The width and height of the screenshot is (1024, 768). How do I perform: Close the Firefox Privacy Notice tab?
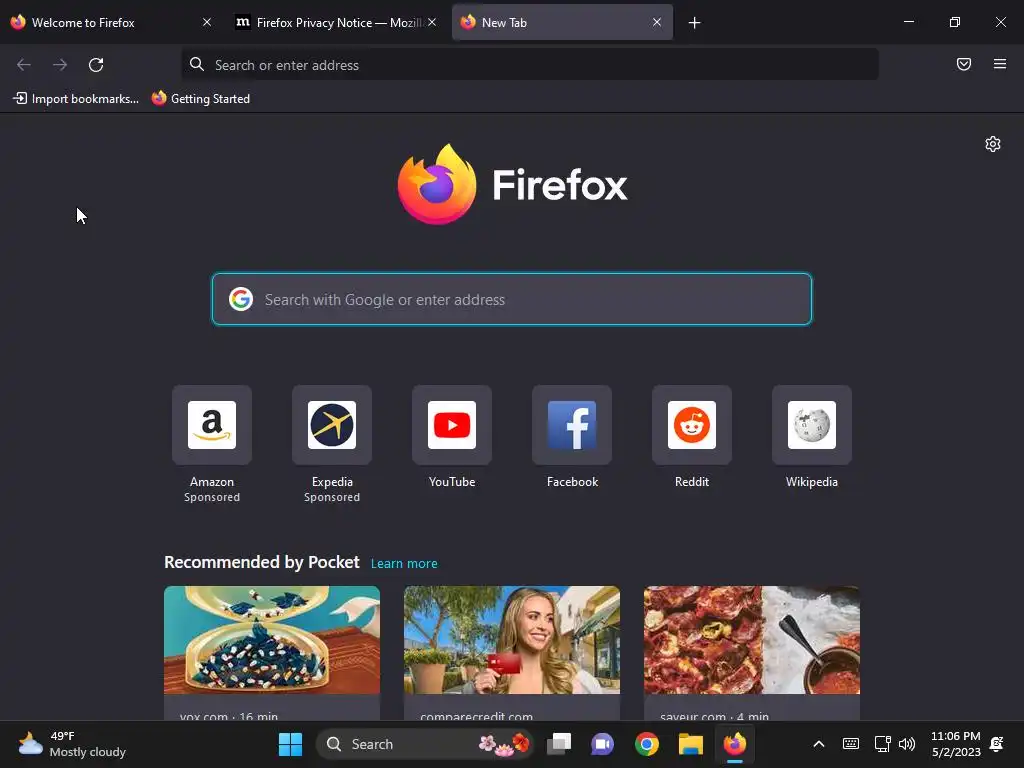click(432, 22)
